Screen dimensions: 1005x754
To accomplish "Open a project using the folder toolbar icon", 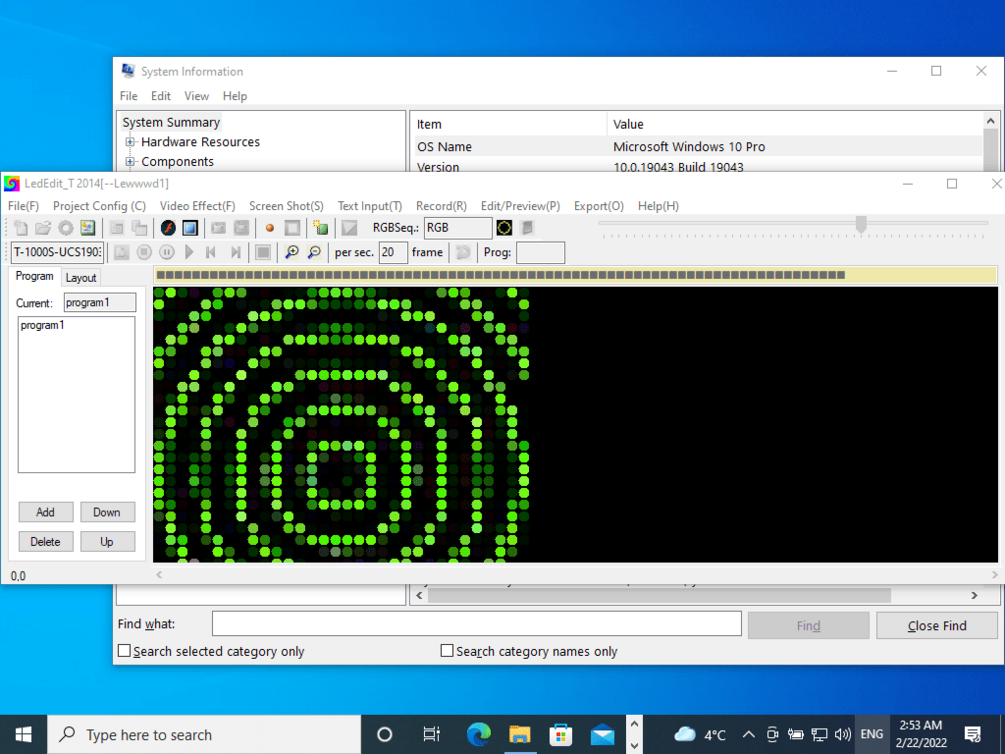I will pyautogui.click(x=42, y=227).
